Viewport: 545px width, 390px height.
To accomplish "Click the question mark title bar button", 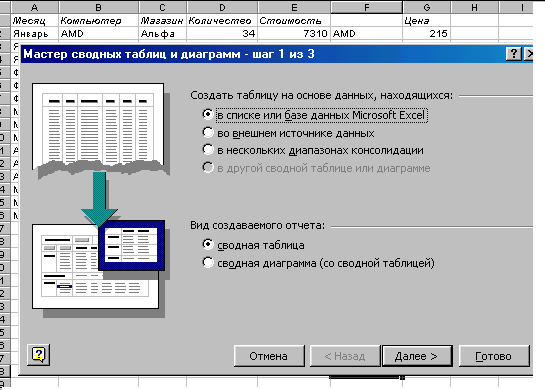I will click(514, 54).
